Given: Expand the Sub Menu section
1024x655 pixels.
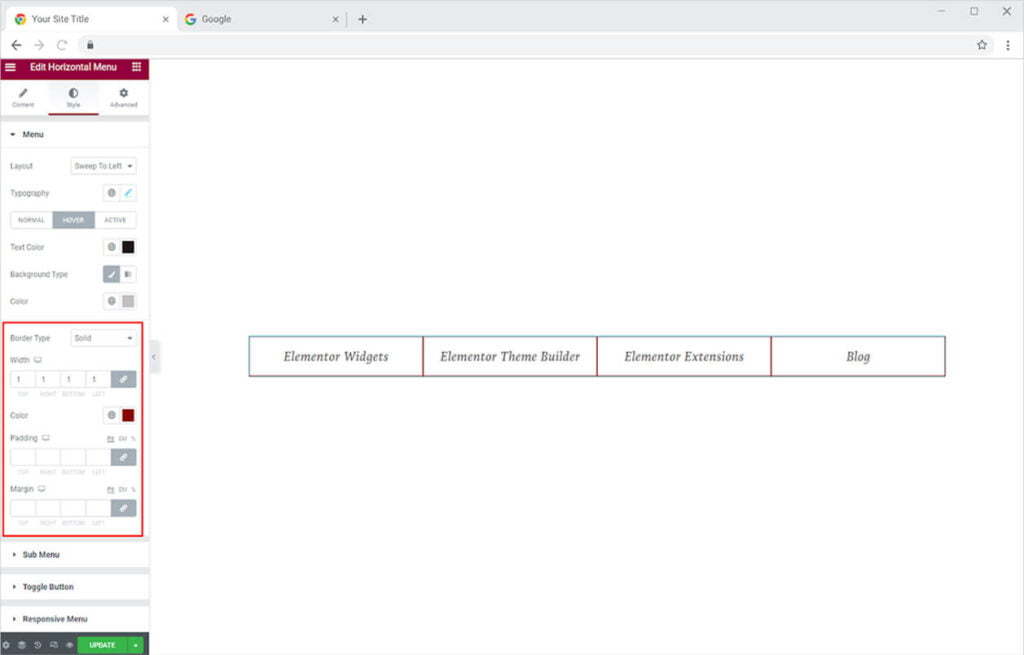Looking at the screenshot, I should click(x=41, y=554).
